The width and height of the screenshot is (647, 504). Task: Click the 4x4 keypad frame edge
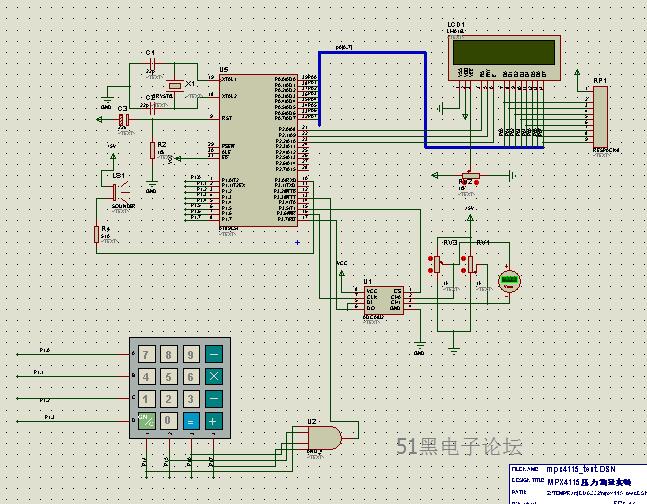[180, 341]
